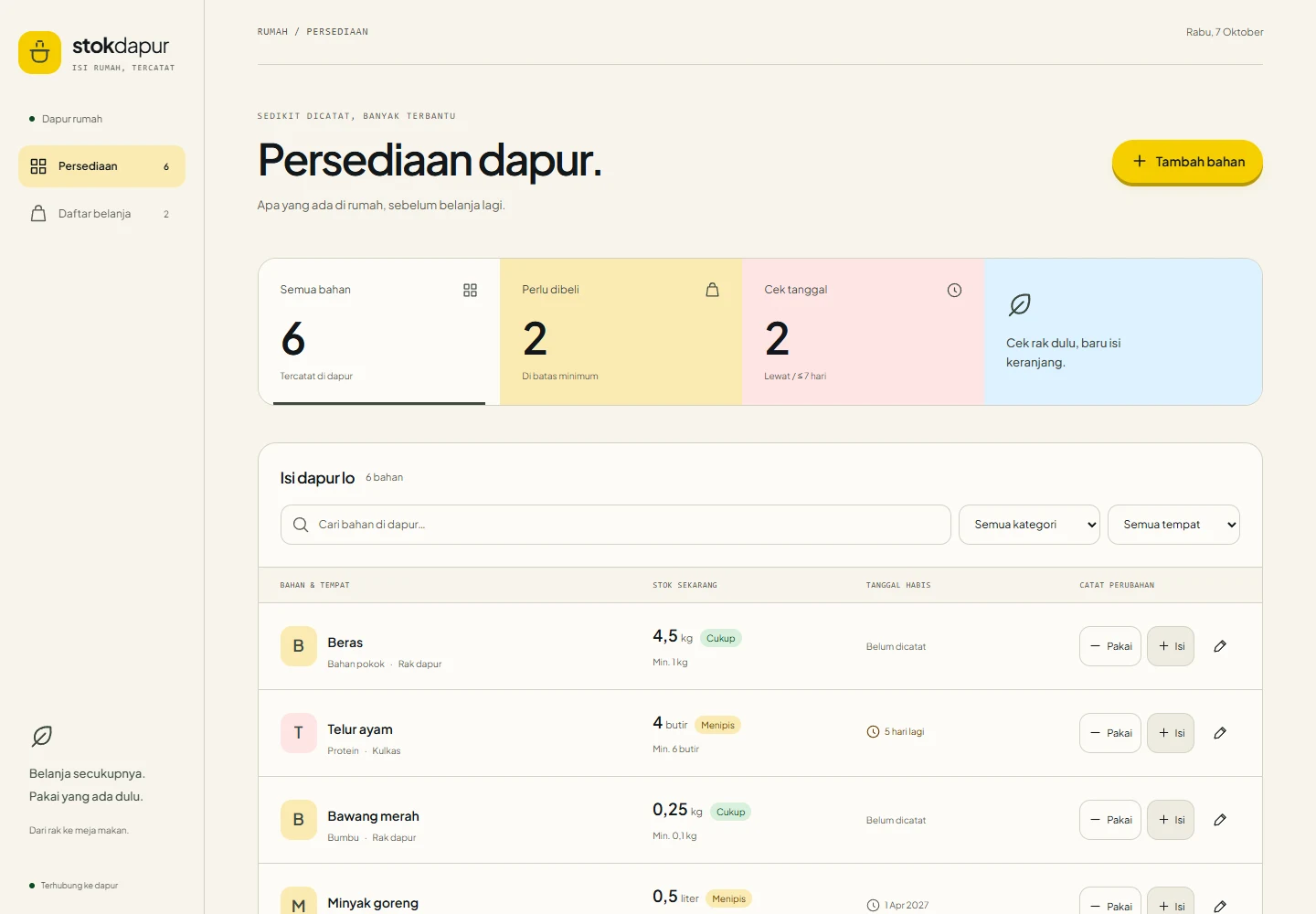Click the grid icon in Semua bahan card
1316x914 pixels.
[470, 290]
